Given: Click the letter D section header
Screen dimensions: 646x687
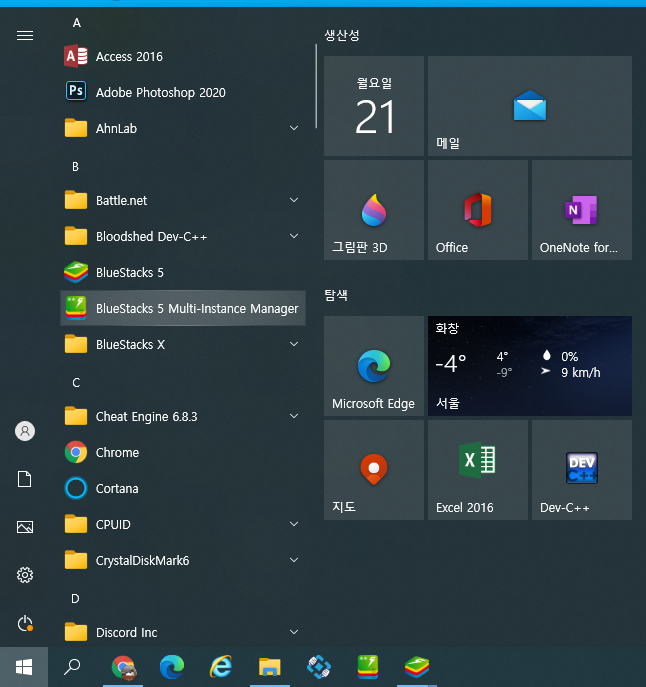Looking at the screenshot, I should [x=75, y=598].
